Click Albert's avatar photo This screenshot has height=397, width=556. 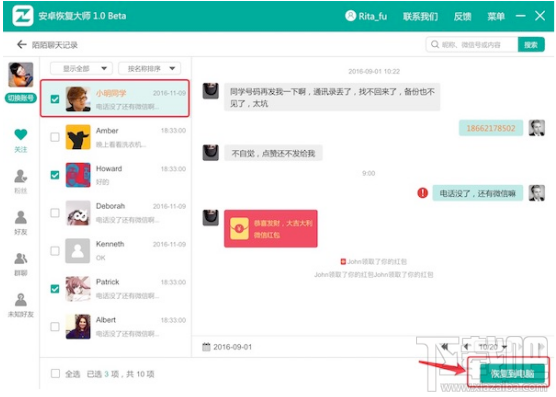(78, 326)
